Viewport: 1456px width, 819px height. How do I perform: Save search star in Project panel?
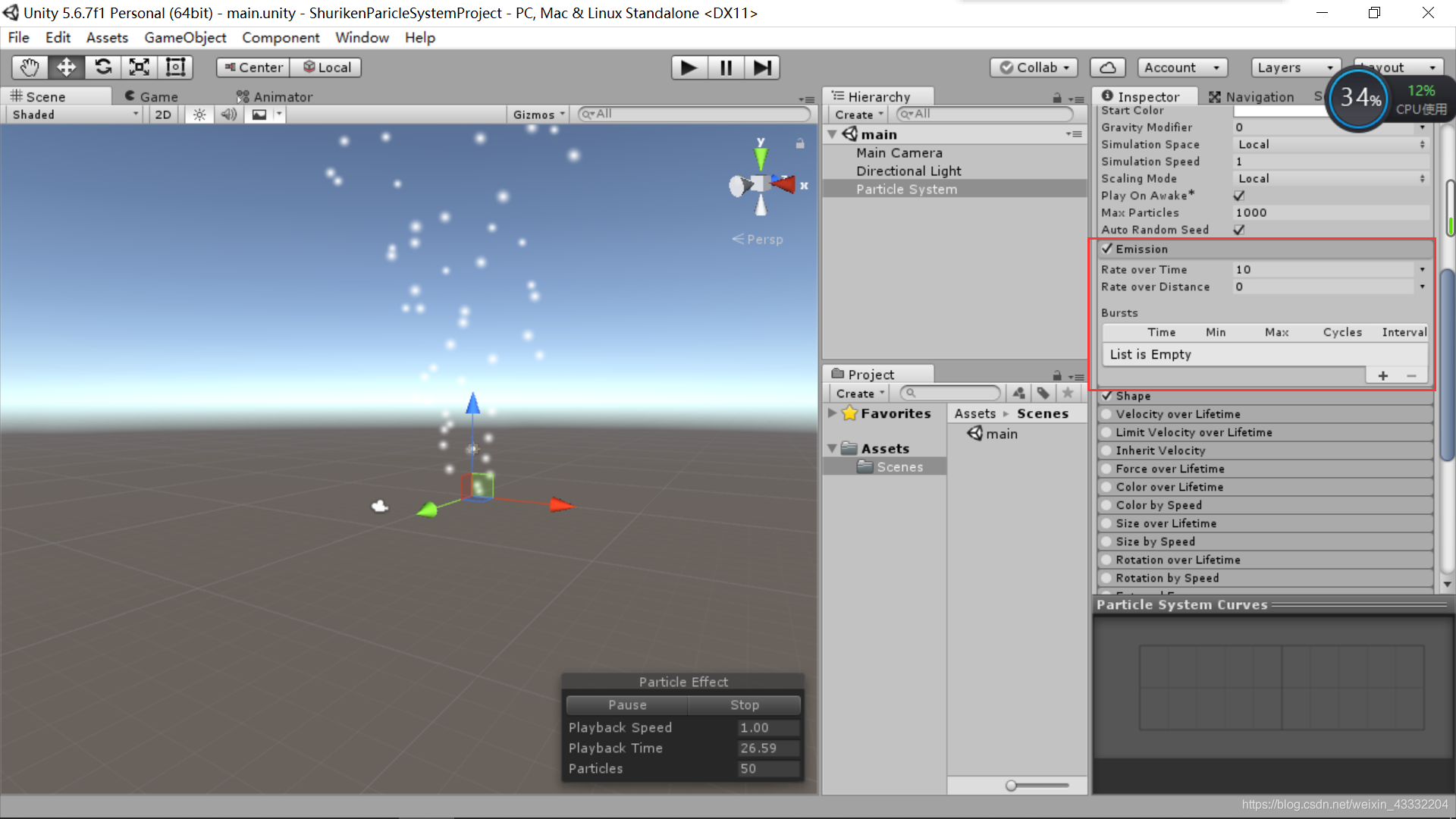(x=1068, y=393)
